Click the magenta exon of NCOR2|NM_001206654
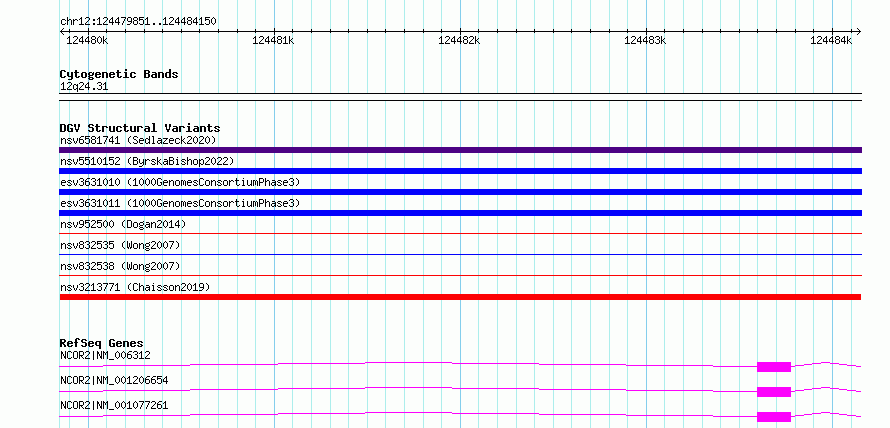Viewport: 890px width, 428px height. (774, 392)
